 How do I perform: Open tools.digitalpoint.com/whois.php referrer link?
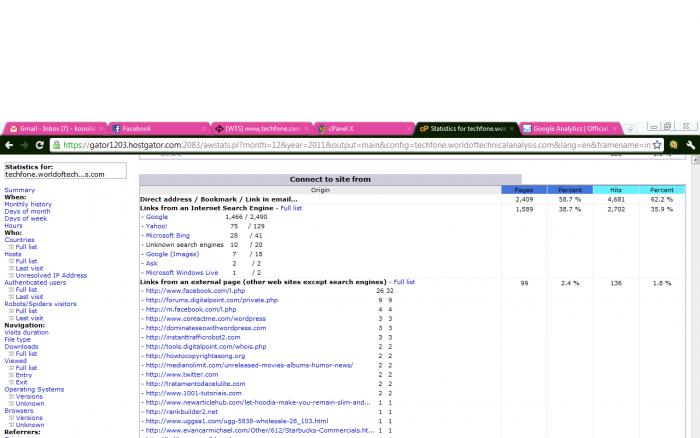pyautogui.click(x=206, y=346)
